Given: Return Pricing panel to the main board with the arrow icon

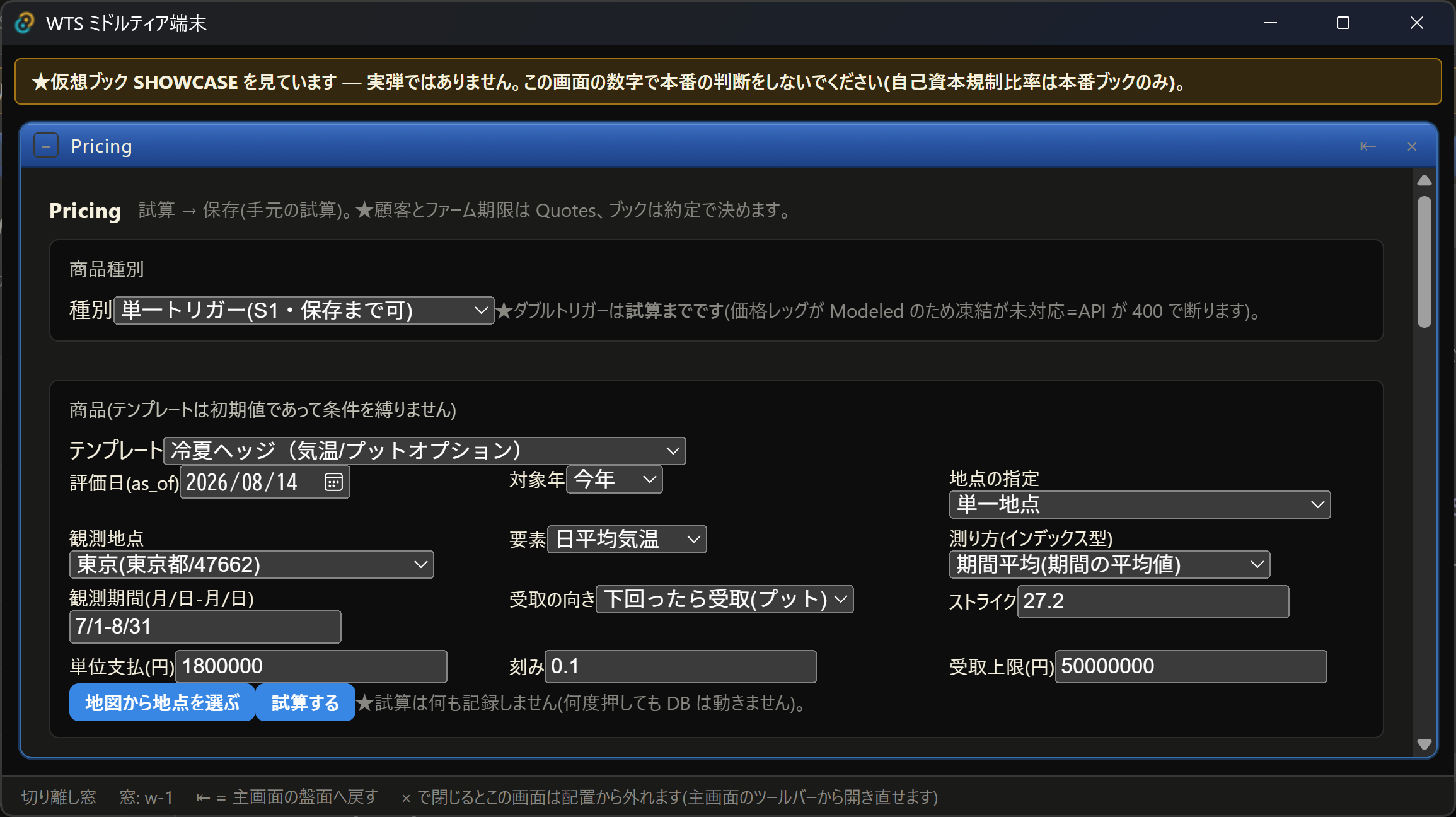Looking at the screenshot, I should pos(1368,146).
